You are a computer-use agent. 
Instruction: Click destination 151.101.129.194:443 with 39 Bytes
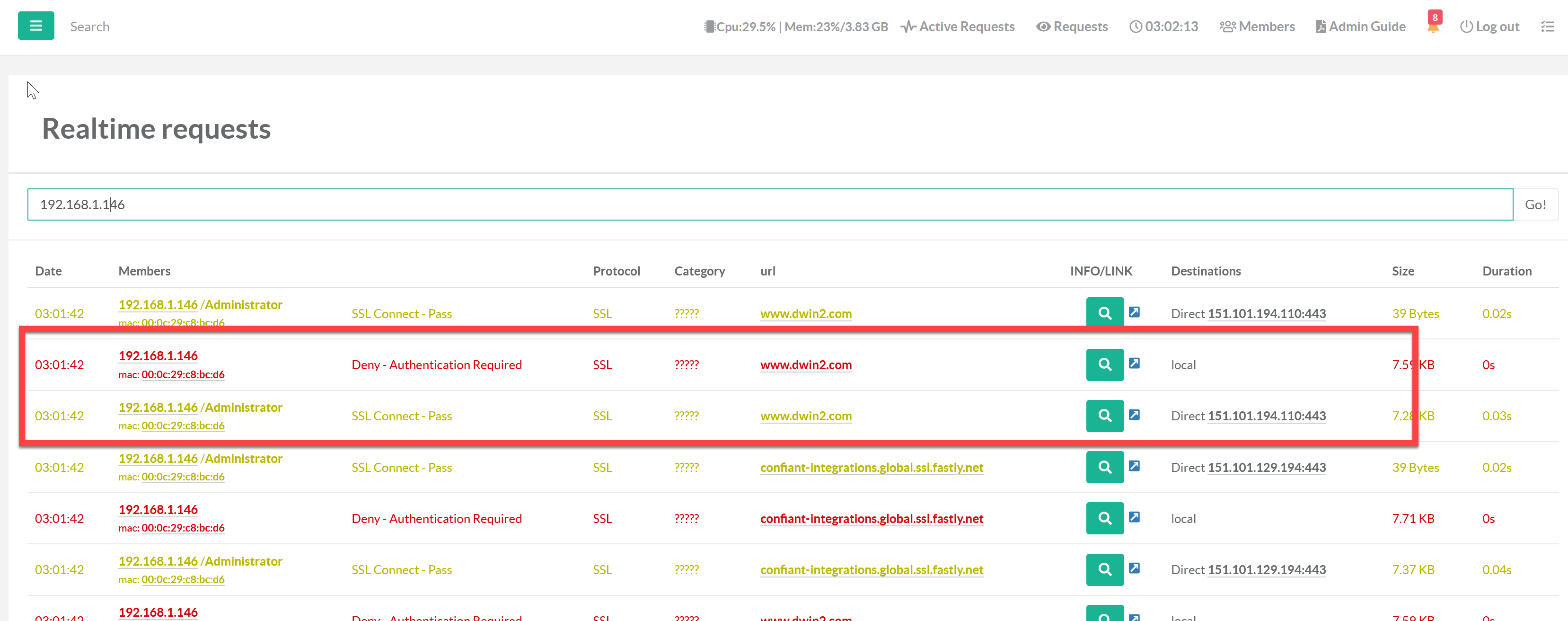1266,467
